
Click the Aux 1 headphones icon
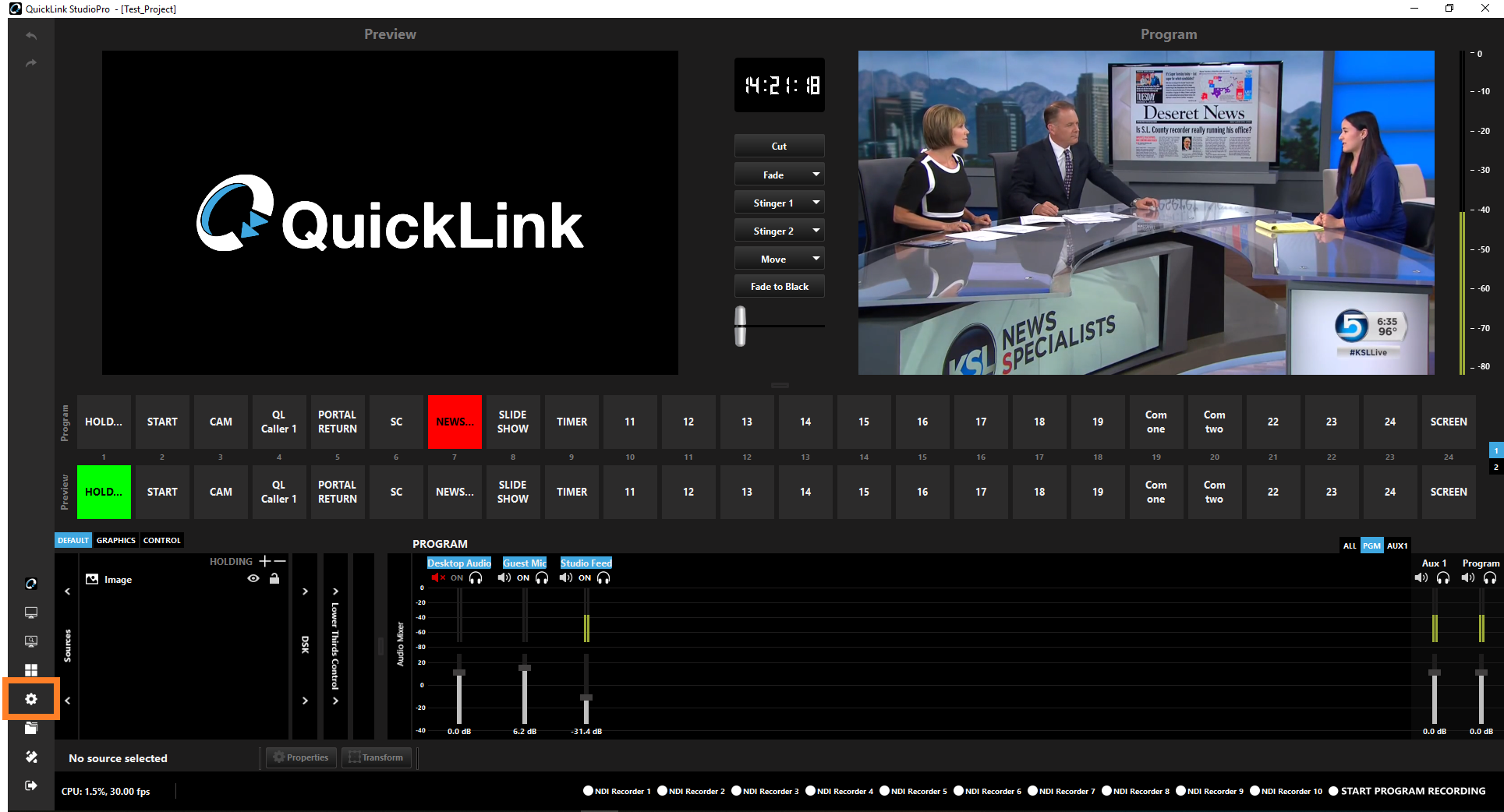(1443, 577)
